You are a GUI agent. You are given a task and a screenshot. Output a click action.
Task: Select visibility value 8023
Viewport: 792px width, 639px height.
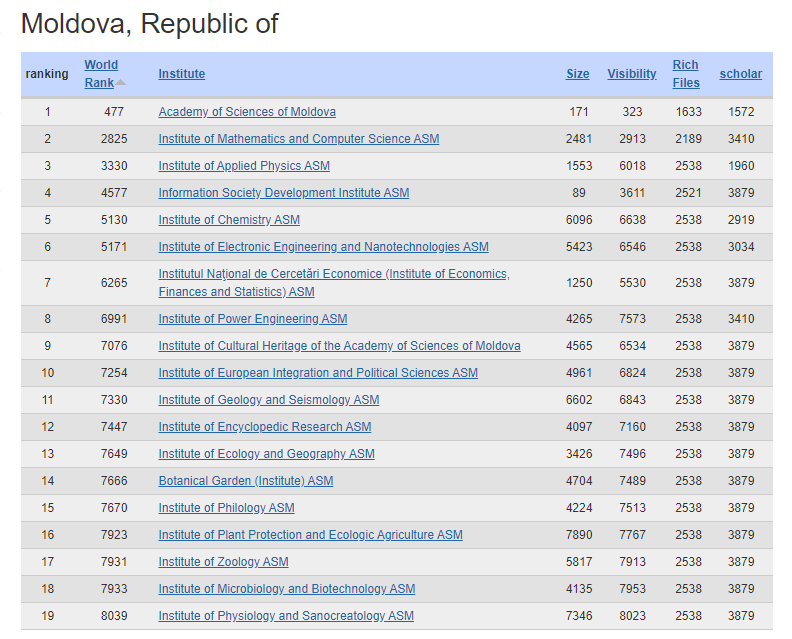pyautogui.click(x=632, y=616)
